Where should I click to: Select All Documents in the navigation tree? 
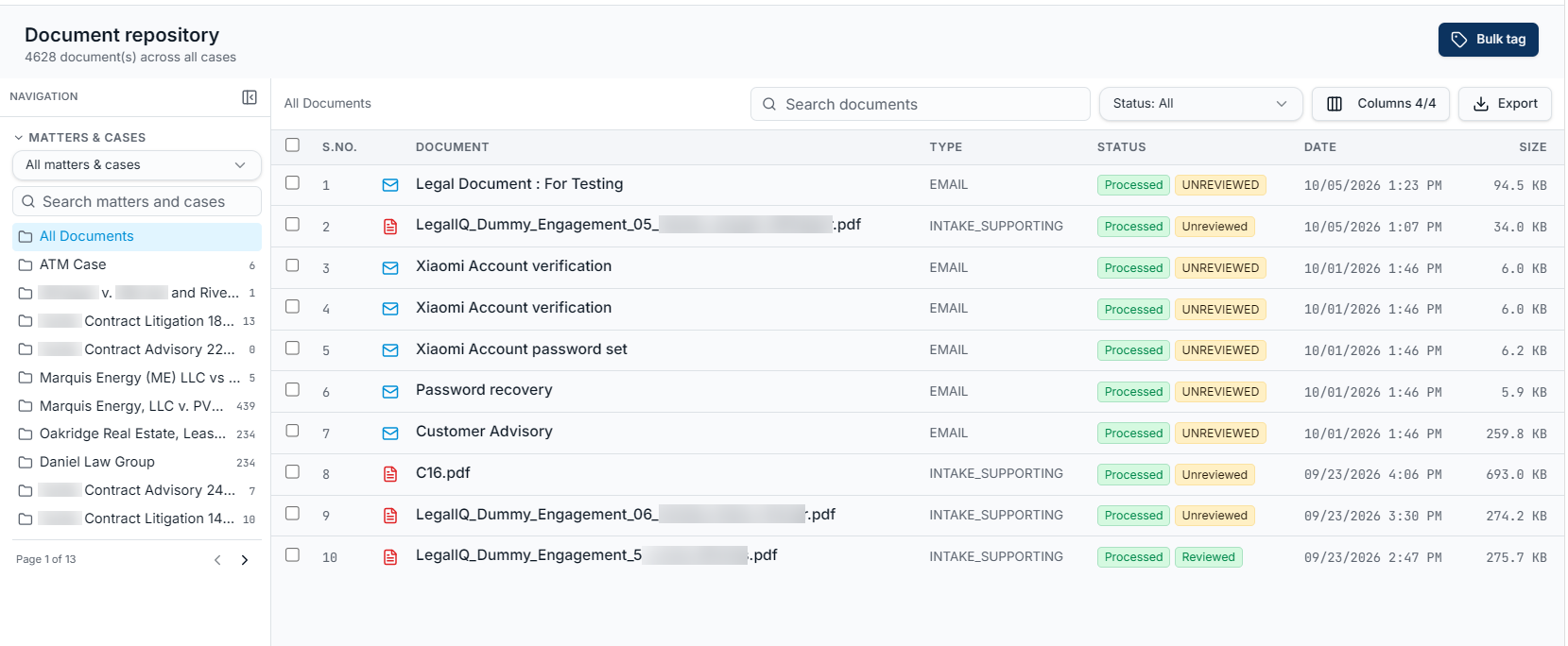[x=137, y=237]
